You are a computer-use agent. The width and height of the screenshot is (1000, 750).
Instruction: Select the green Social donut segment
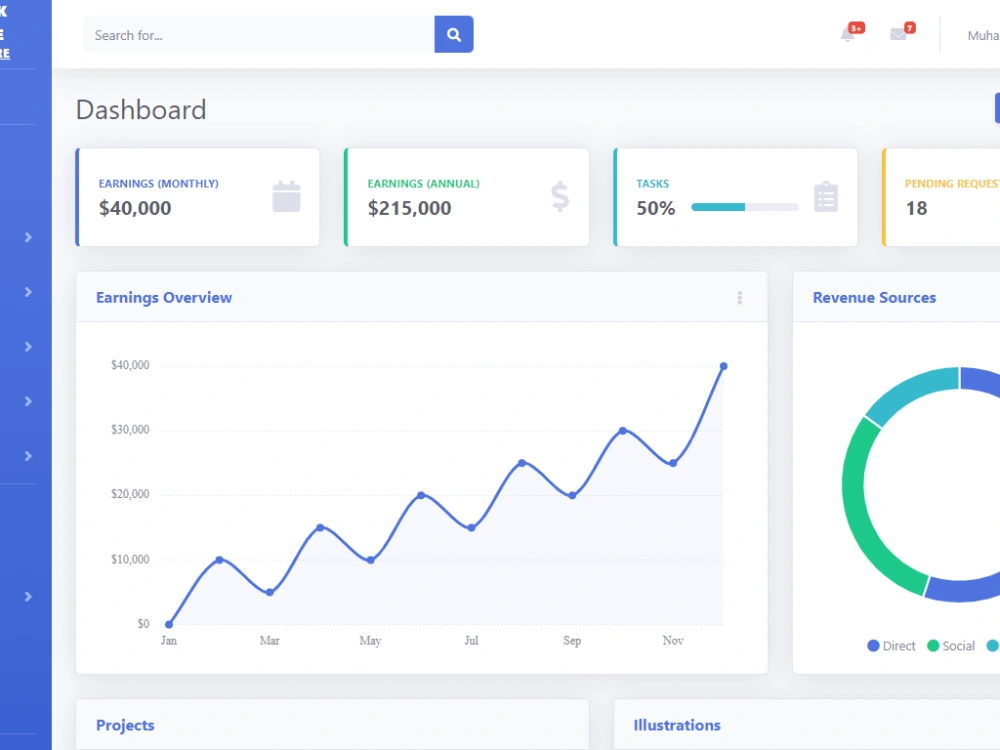873,510
